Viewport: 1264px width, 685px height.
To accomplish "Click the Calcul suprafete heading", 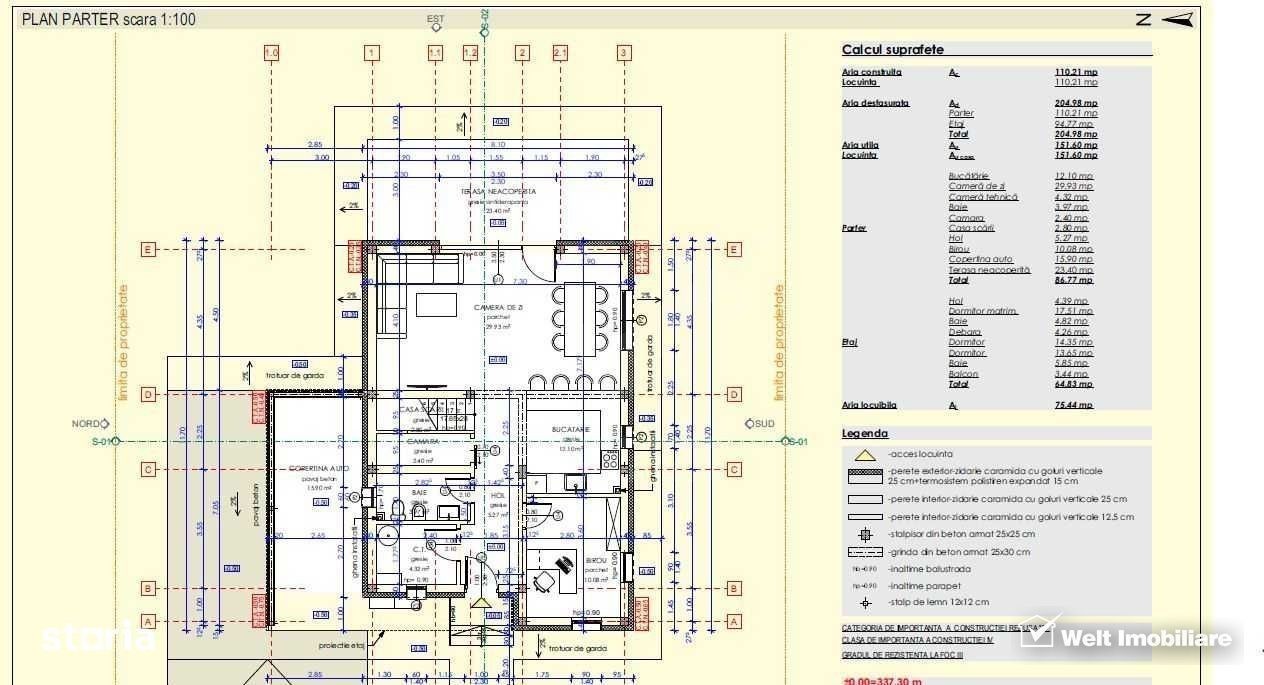I will [892, 50].
